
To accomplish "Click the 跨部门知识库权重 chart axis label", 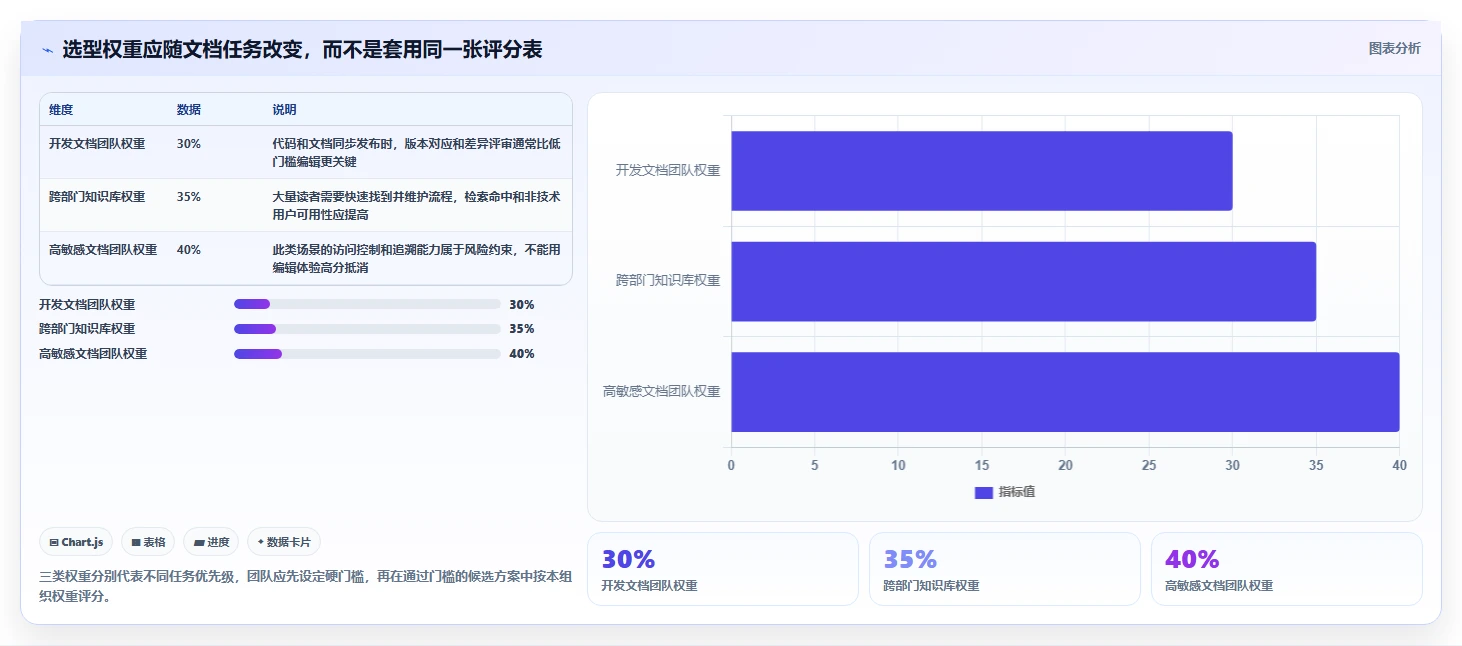I will (668, 281).
